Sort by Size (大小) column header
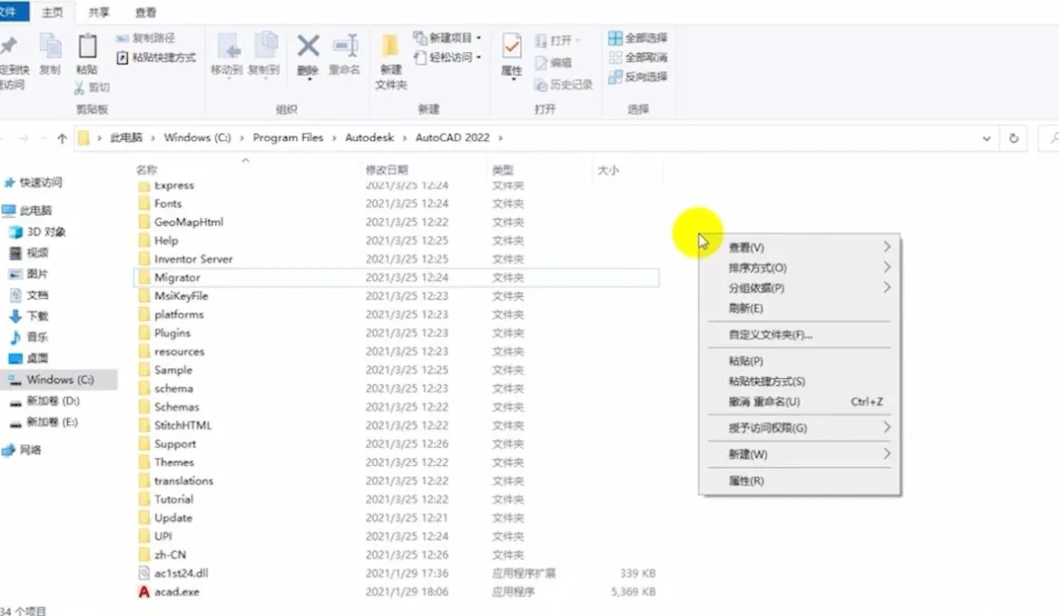 tap(608, 170)
